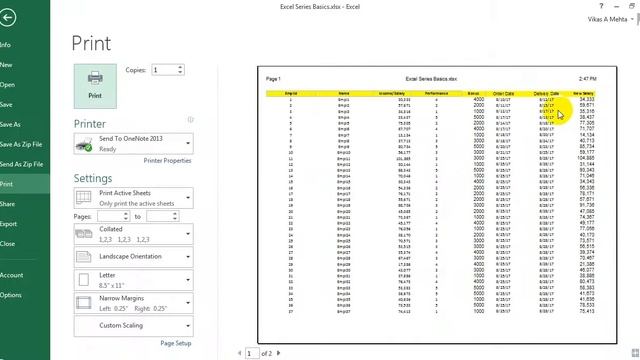
Task: Go to previous preview page arrow
Action: 240,353
